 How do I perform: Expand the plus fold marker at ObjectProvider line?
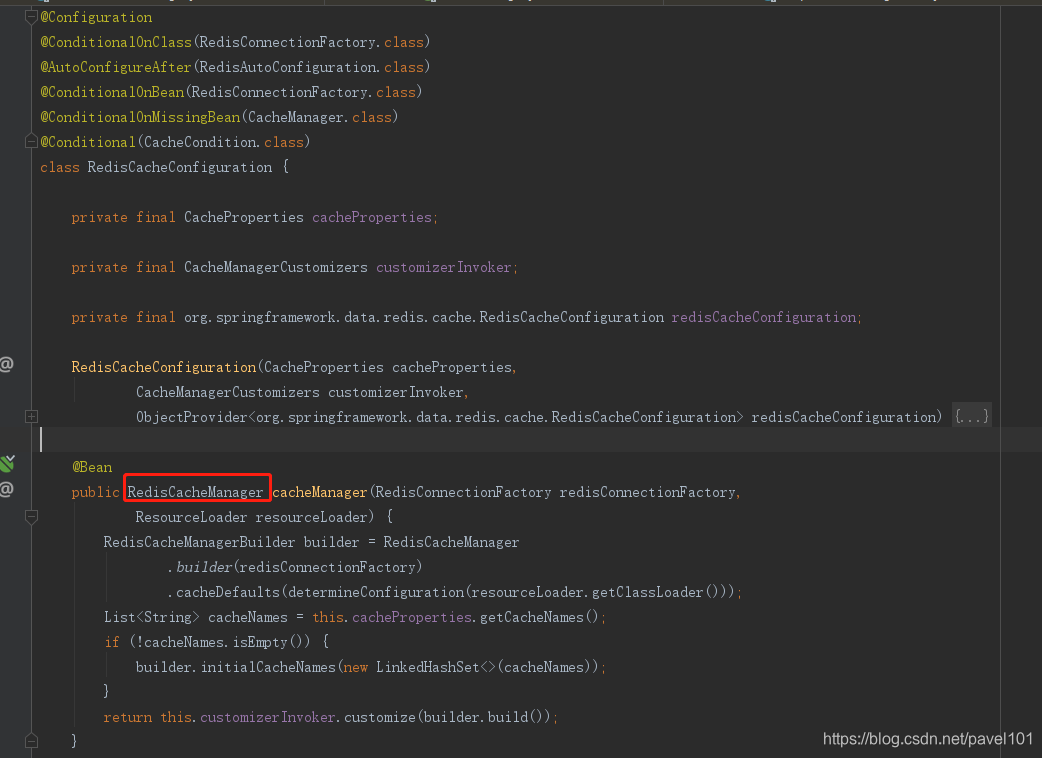(x=31, y=417)
